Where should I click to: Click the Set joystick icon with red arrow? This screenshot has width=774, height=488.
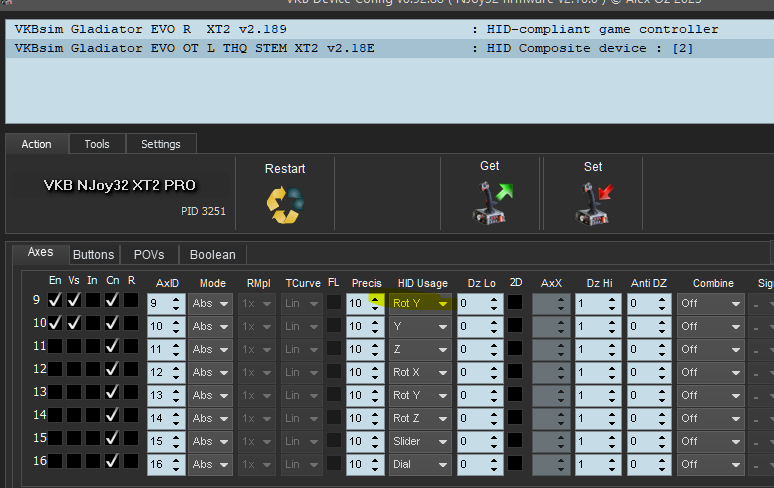pyautogui.click(x=594, y=204)
